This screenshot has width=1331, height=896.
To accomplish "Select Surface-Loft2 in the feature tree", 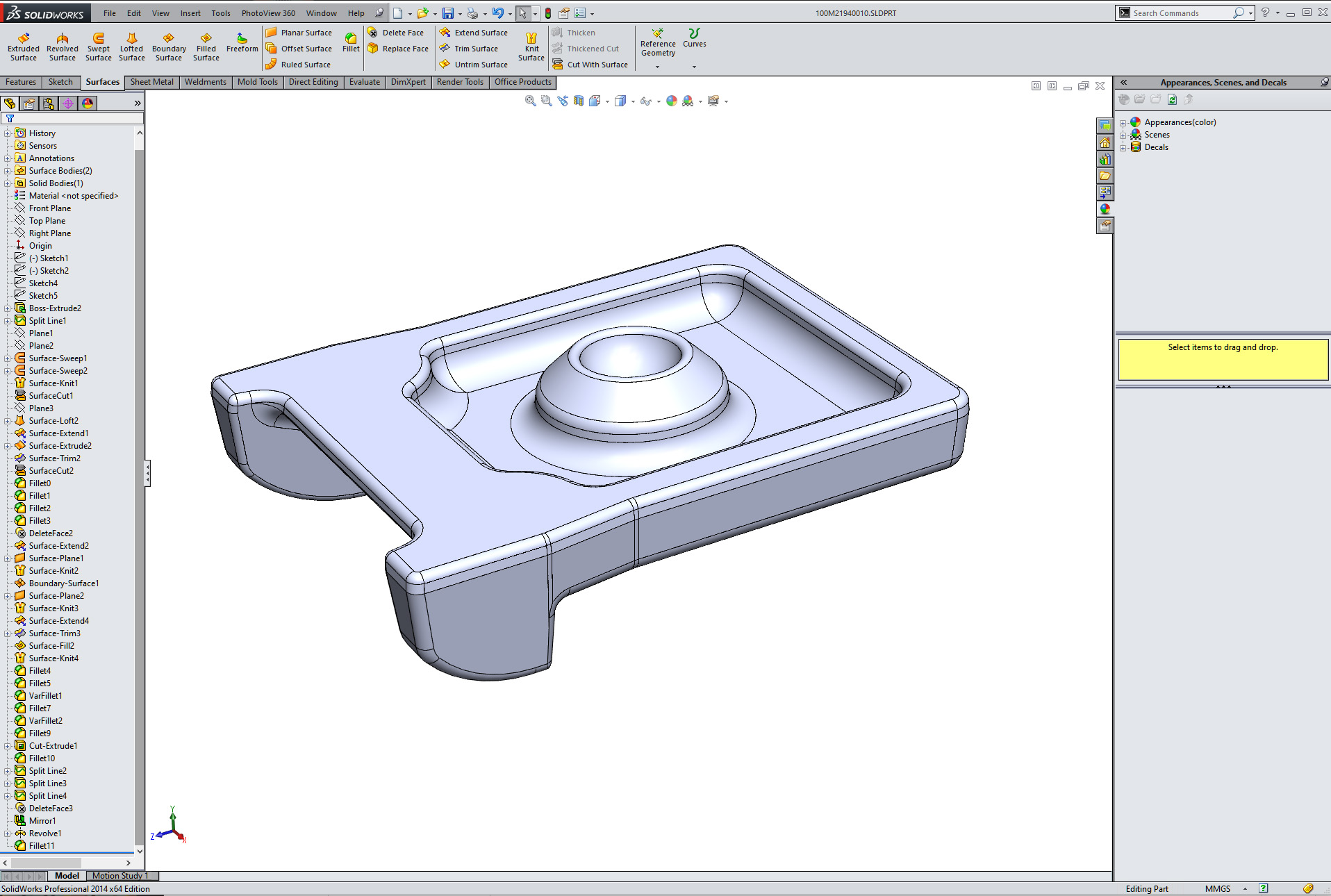I will click(x=47, y=421).
